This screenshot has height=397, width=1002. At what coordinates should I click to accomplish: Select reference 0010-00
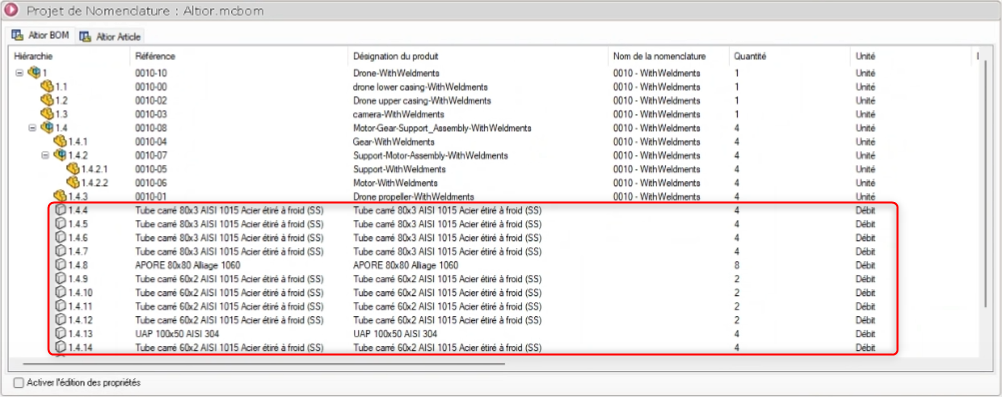(151, 86)
